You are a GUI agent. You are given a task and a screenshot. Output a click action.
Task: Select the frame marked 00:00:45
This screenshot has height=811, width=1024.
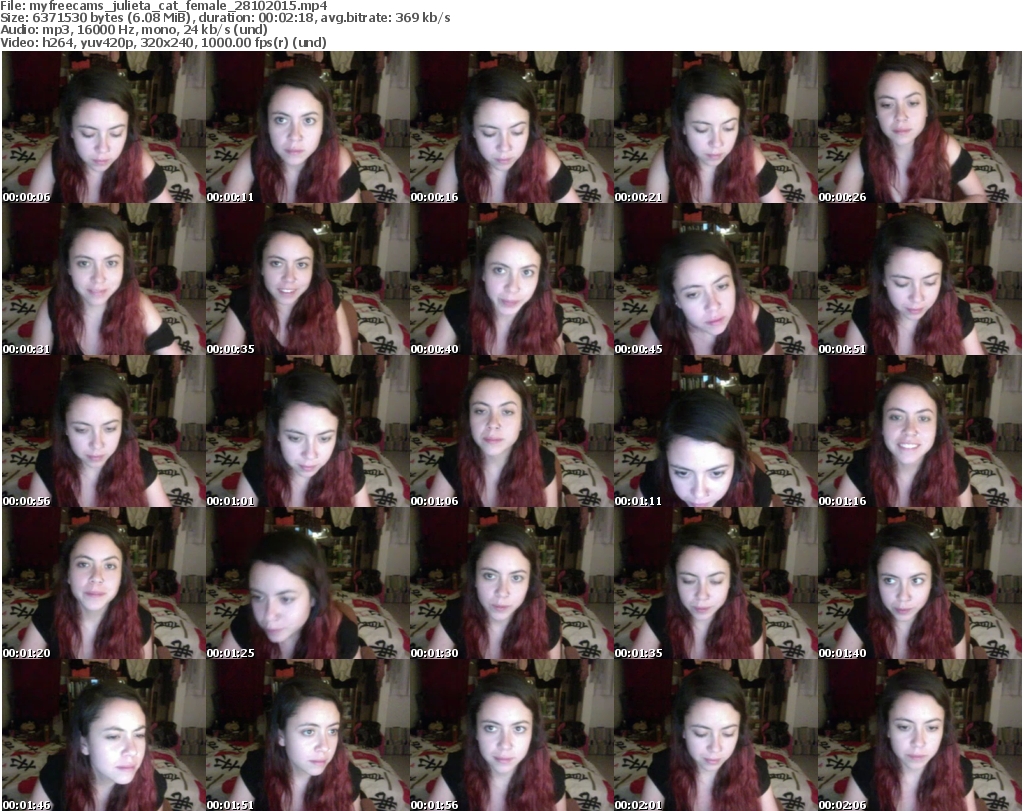click(x=715, y=279)
